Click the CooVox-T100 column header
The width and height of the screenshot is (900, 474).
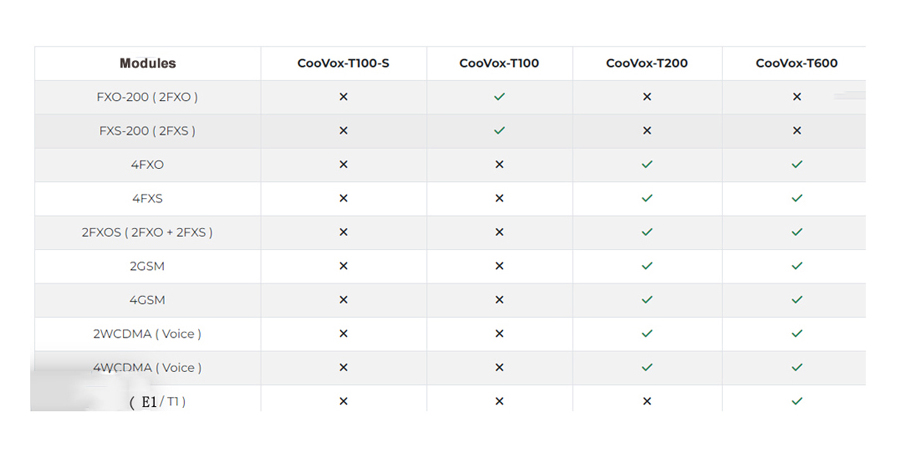coord(499,63)
